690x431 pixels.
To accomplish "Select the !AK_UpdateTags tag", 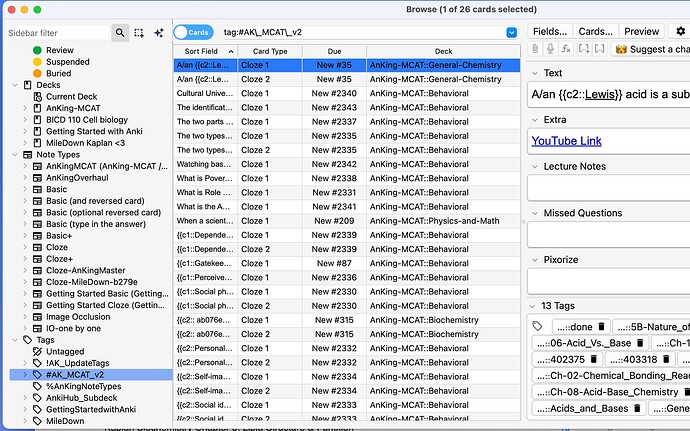I will (x=77, y=363).
